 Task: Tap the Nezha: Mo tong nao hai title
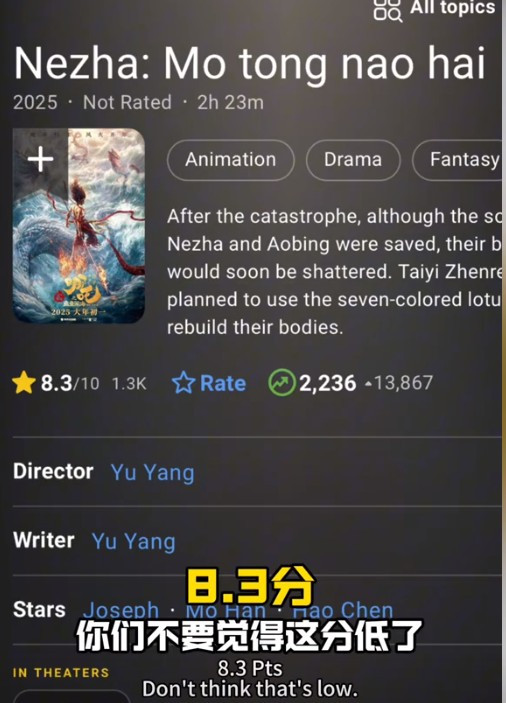pyautogui.click(x=250, y=63)
